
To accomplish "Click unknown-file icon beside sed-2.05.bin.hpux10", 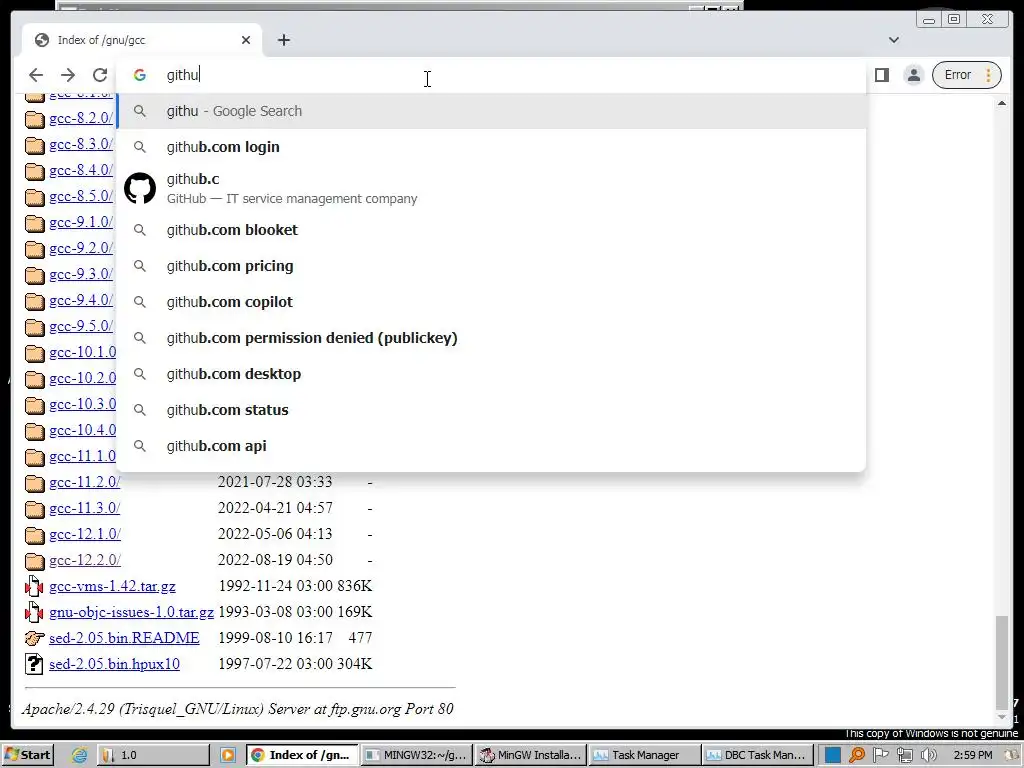I will coord(34,664).
